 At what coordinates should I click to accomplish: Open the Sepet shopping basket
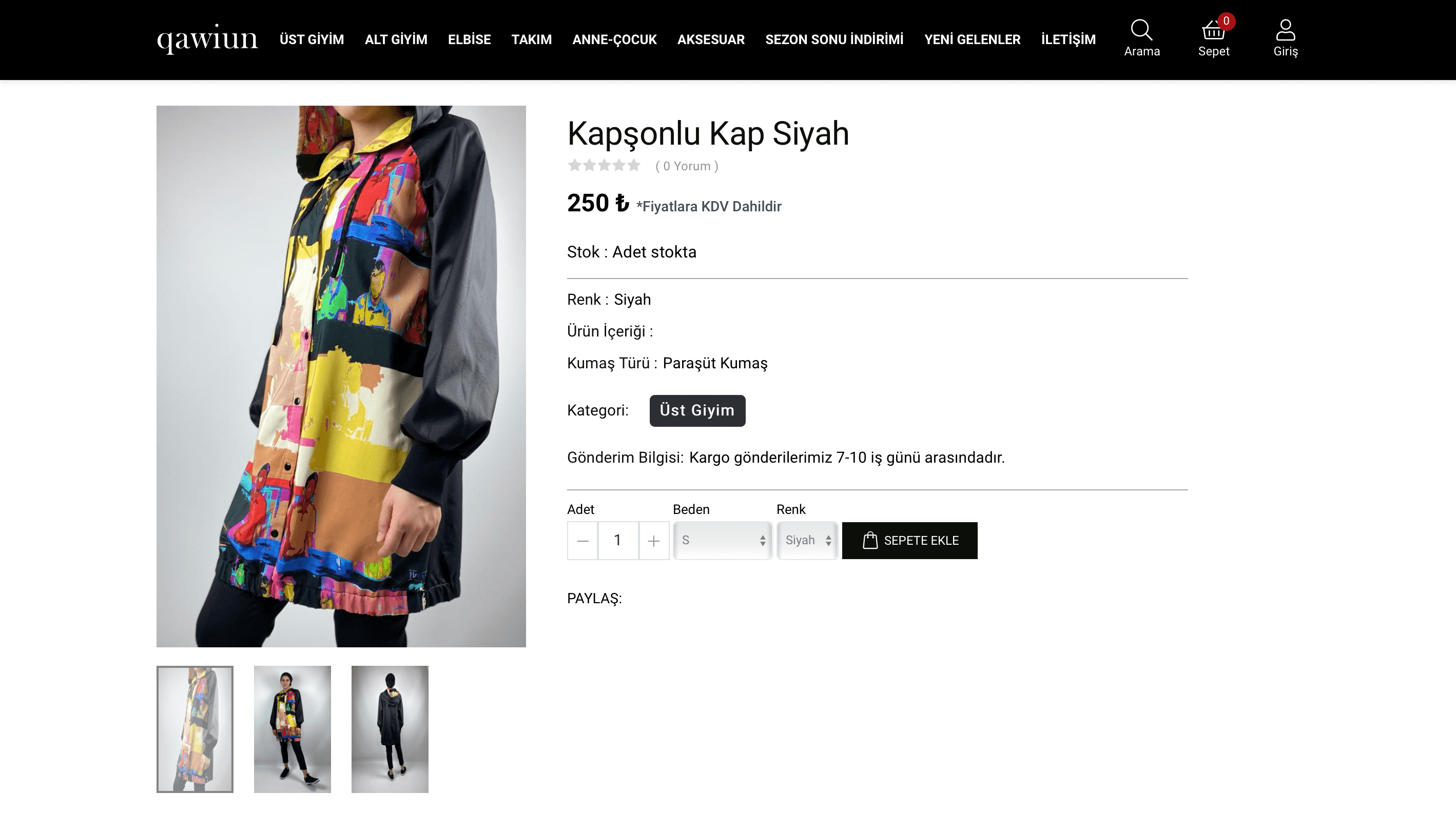(x=1213, y=38)
